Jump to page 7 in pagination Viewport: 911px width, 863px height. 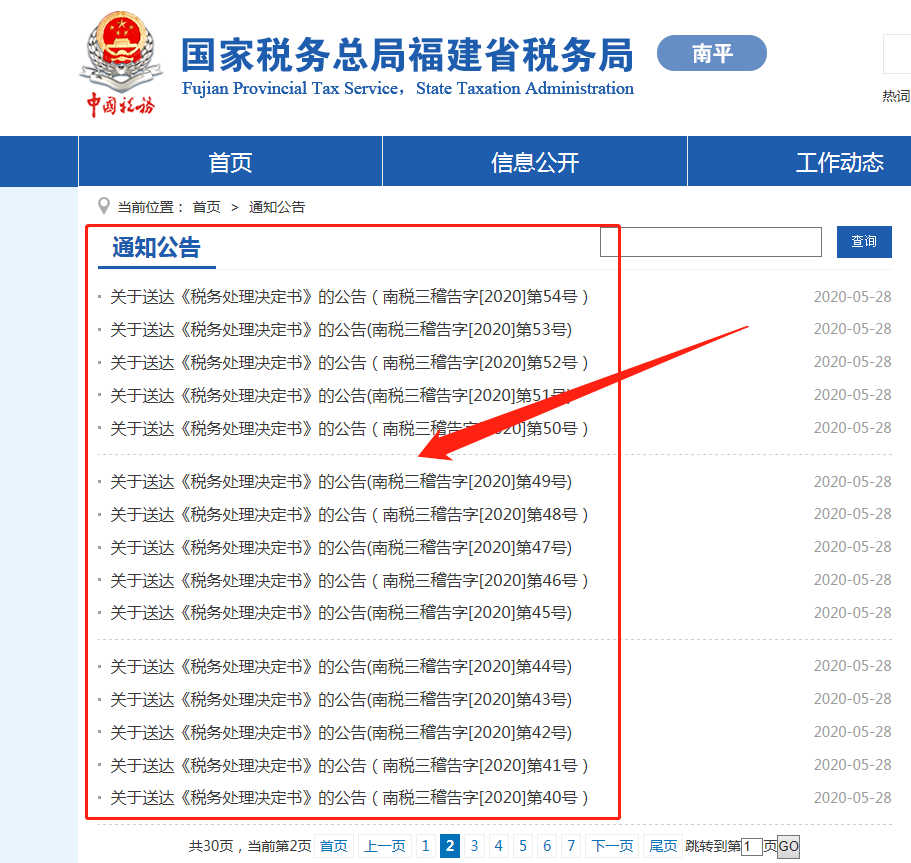coord(570,846)
